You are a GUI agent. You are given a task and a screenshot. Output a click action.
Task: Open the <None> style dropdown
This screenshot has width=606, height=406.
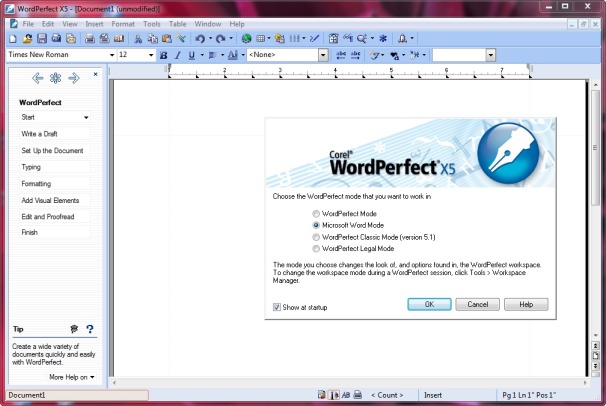tap(323, 55)
